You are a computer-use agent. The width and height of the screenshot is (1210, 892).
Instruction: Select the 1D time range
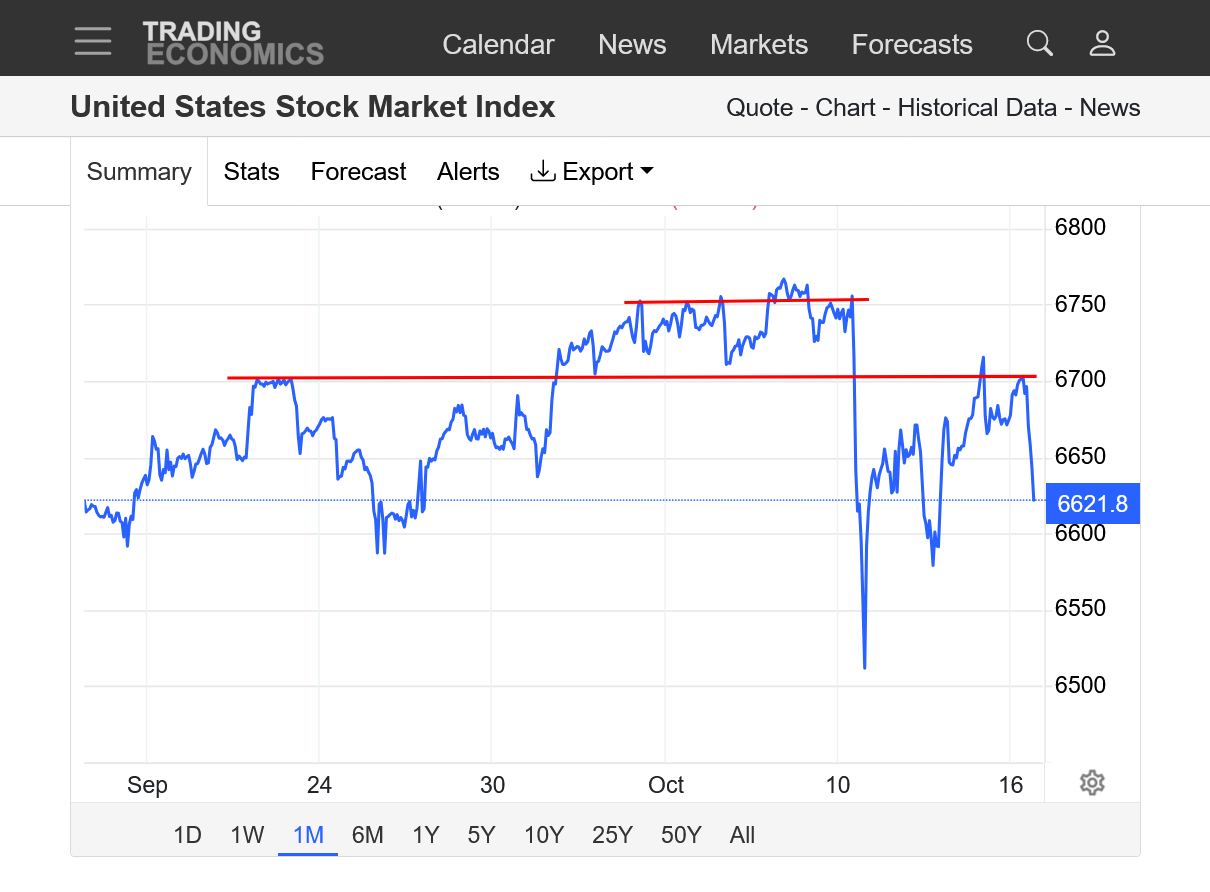[187, 835]
